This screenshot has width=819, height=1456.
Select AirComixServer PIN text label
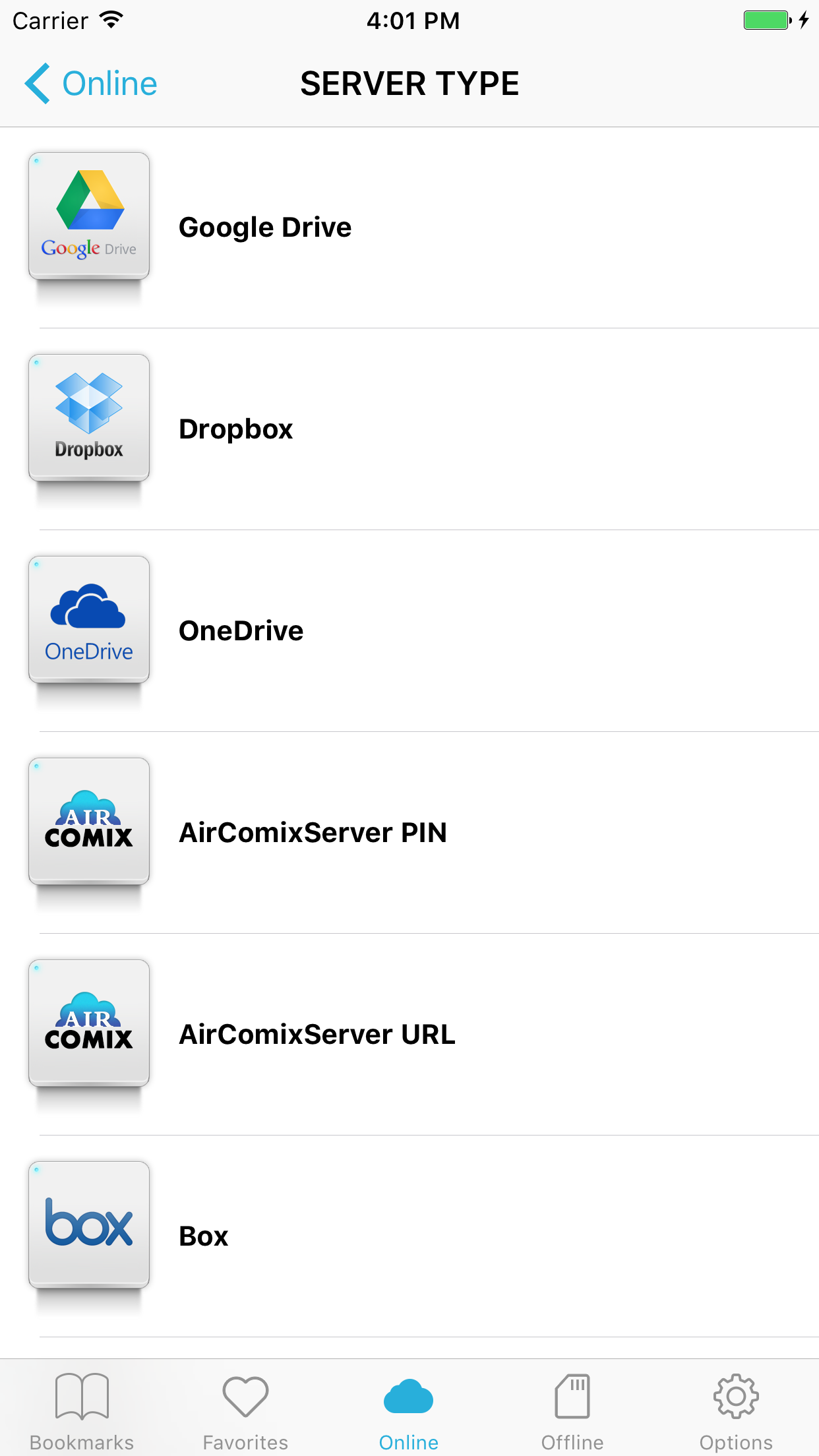tap(313, 833)
